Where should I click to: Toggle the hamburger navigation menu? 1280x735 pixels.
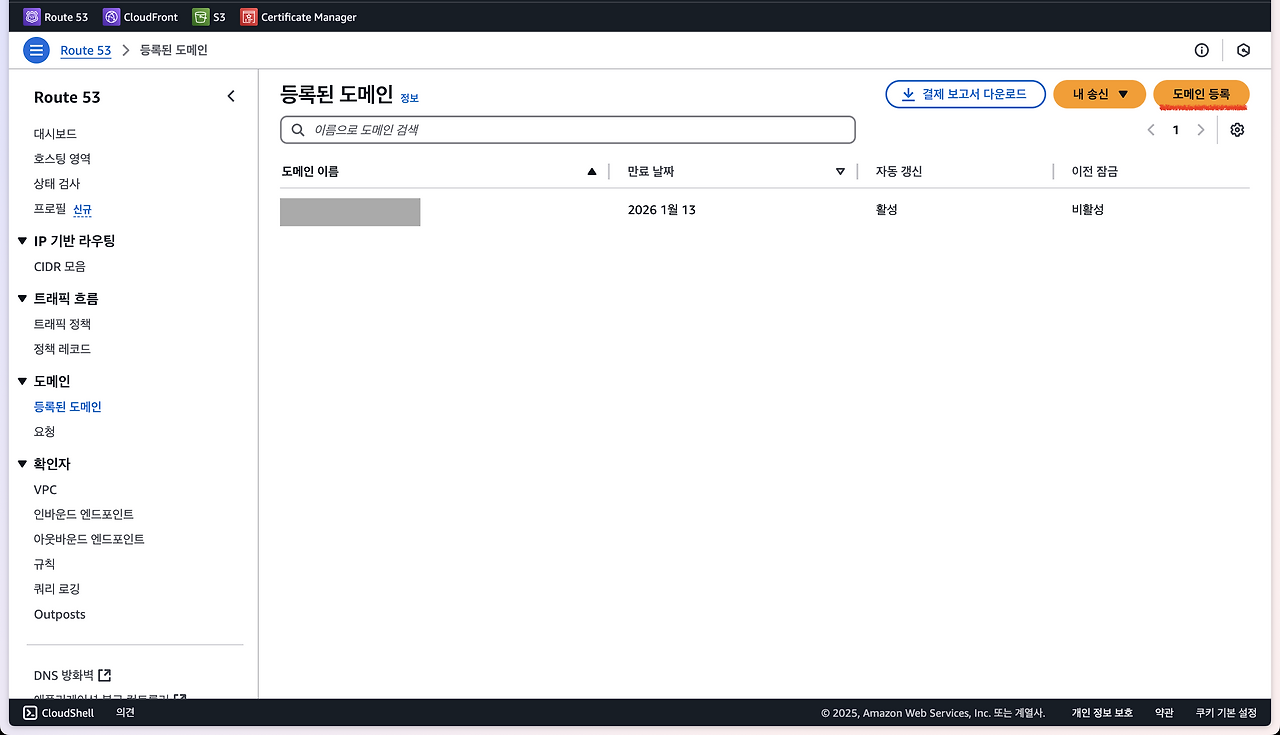click(36, 50)
